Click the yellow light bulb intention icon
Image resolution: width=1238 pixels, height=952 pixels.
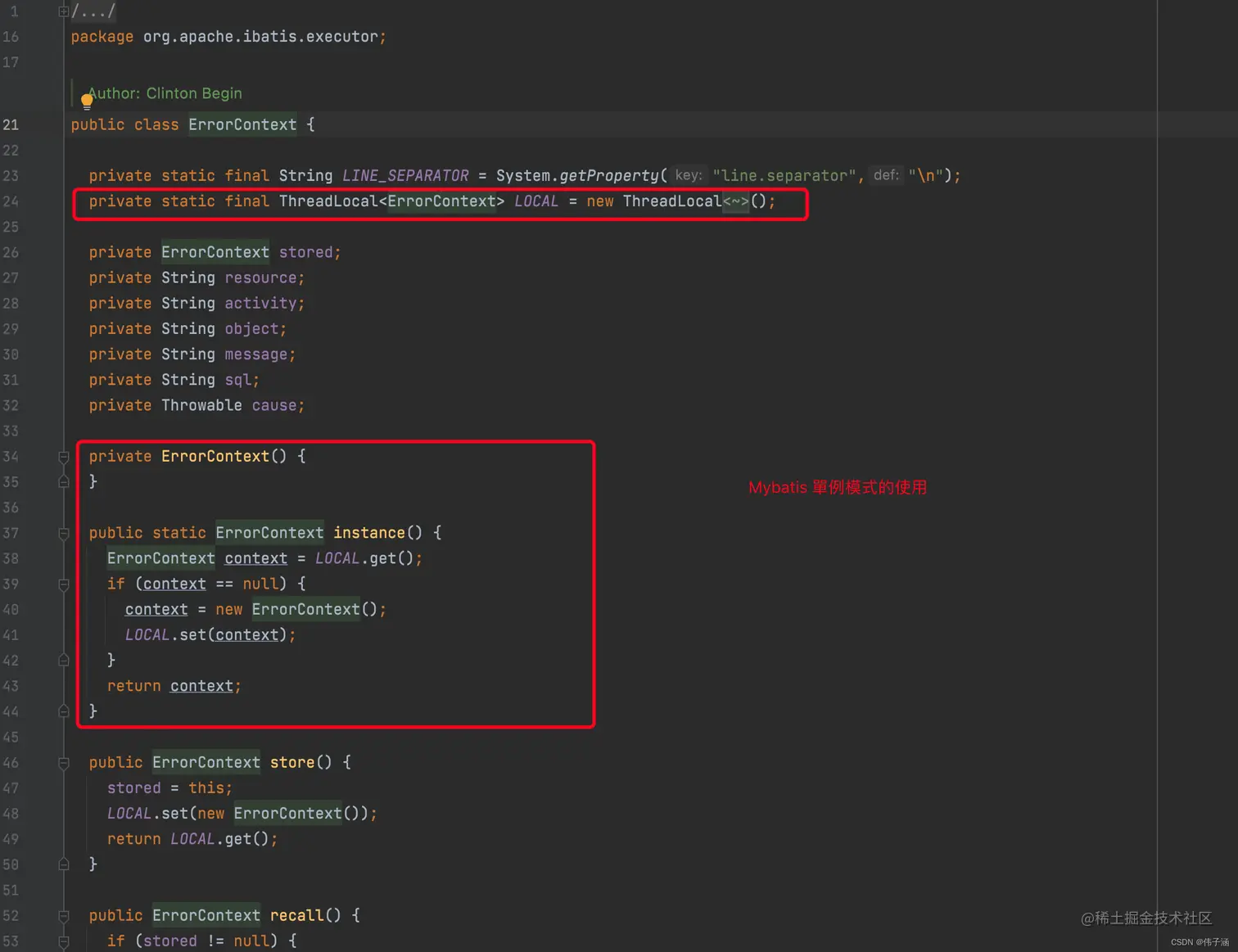(87, 102)
